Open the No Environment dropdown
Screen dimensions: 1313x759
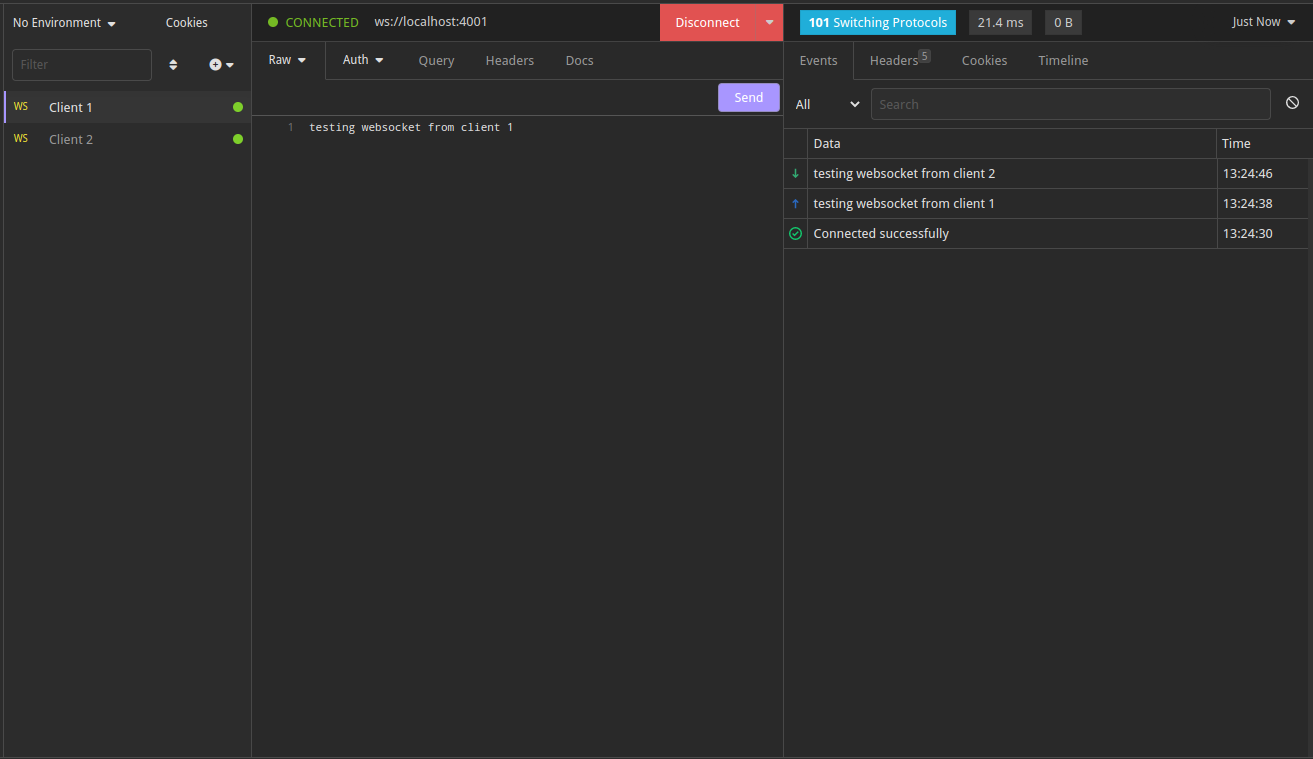(x=63, y=22)
